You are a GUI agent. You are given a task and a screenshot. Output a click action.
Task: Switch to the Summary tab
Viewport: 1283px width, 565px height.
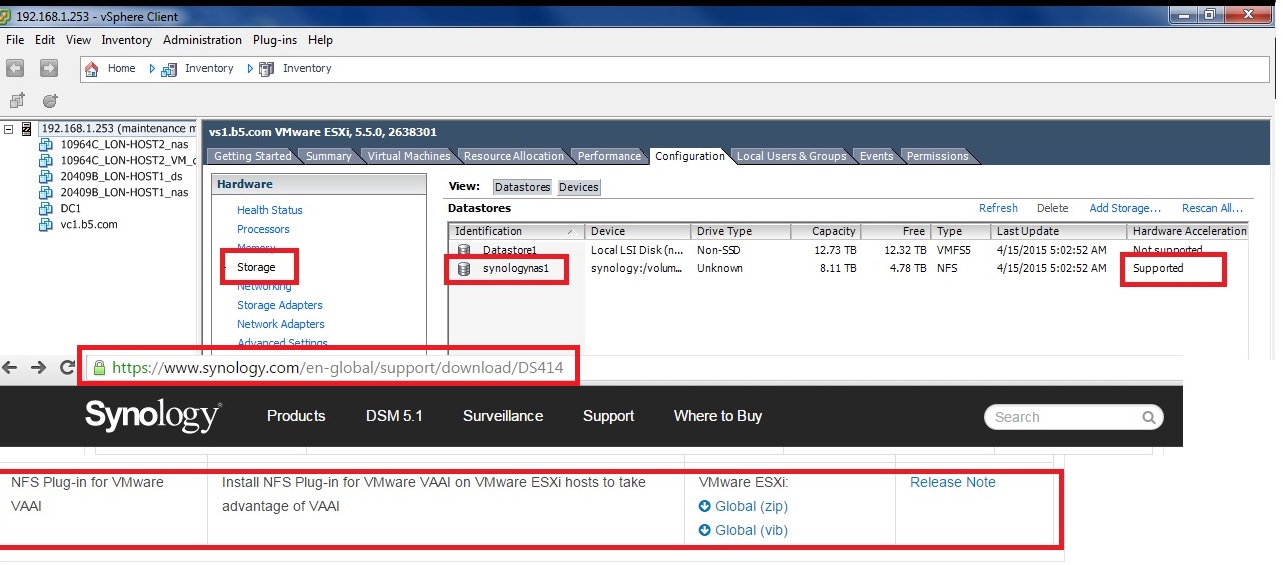[x=328, y=156]
